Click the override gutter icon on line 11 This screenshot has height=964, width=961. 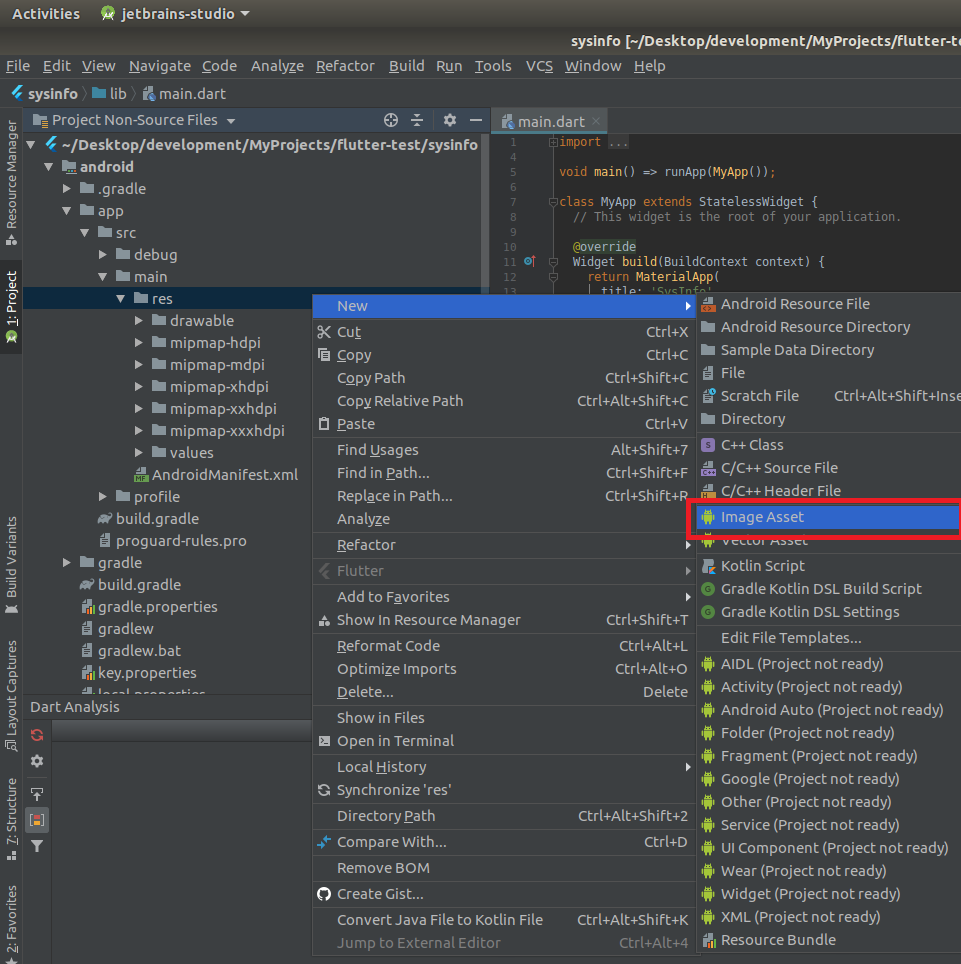coord(528,261)
